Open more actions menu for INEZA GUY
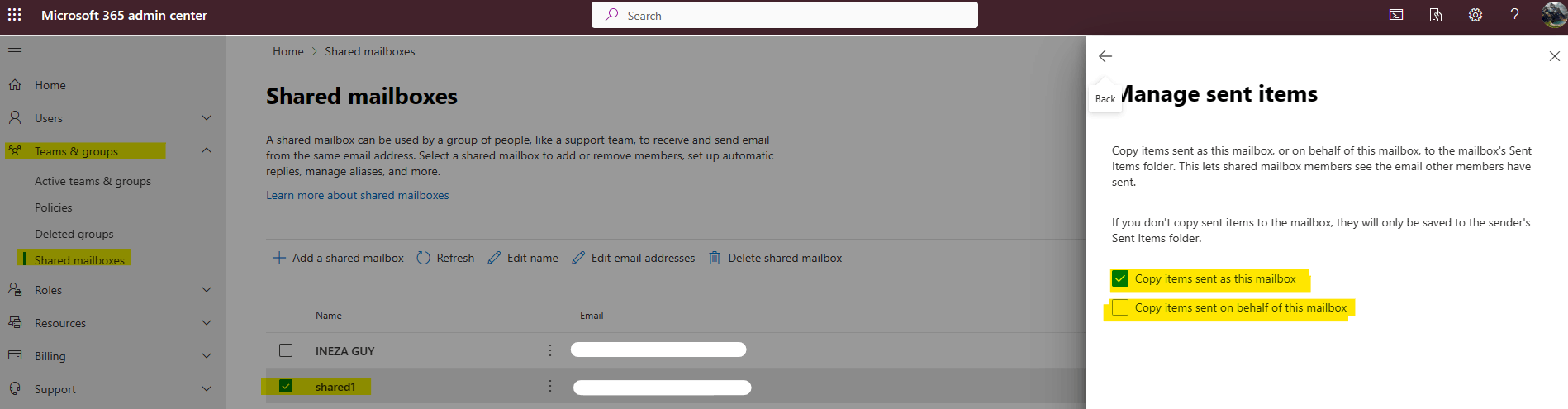This screenshot has width=1568, height=409. 550,350
